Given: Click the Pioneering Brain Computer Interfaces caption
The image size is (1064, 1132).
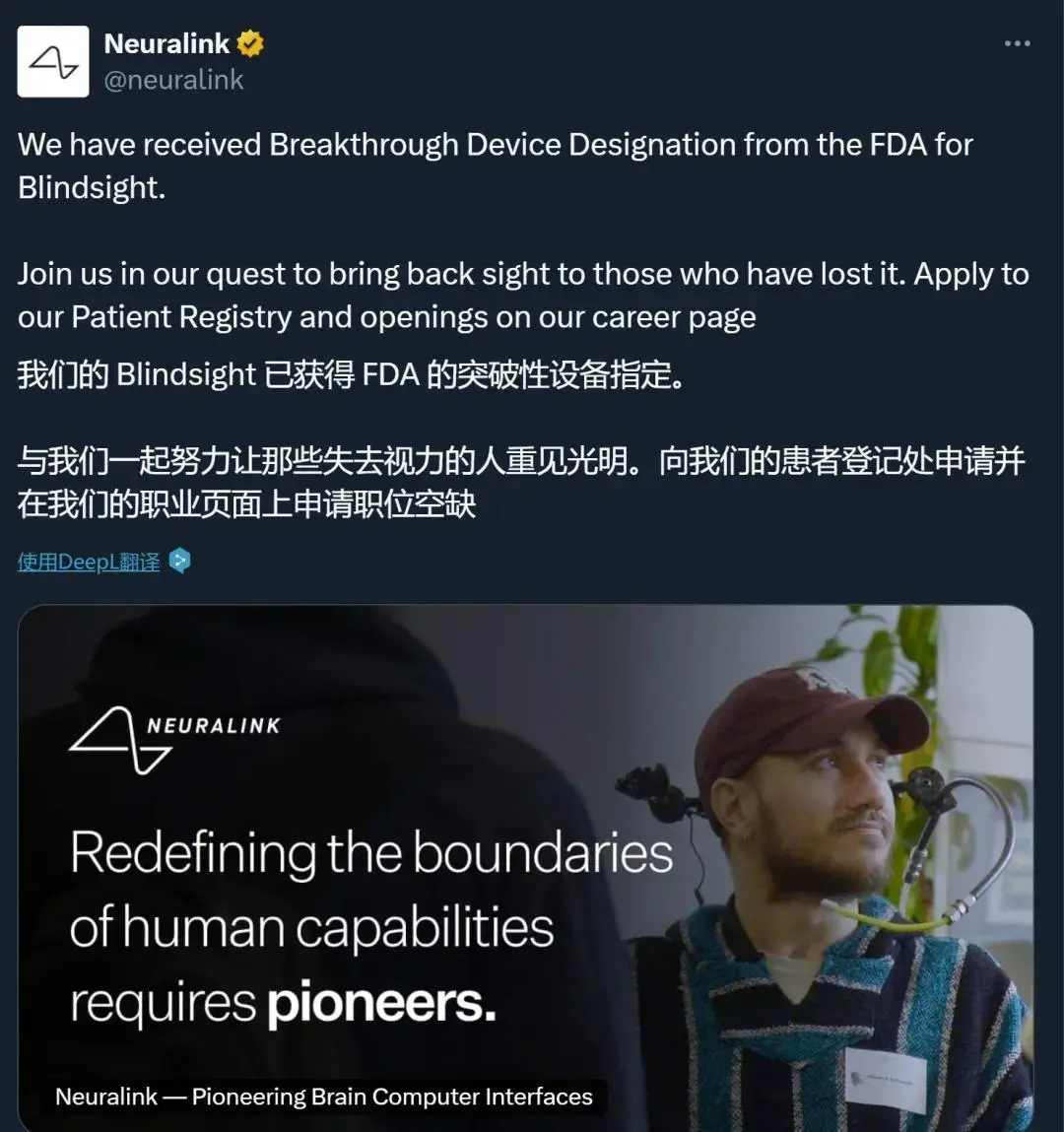Looking at the screenshot, I should coord(324,1097).
